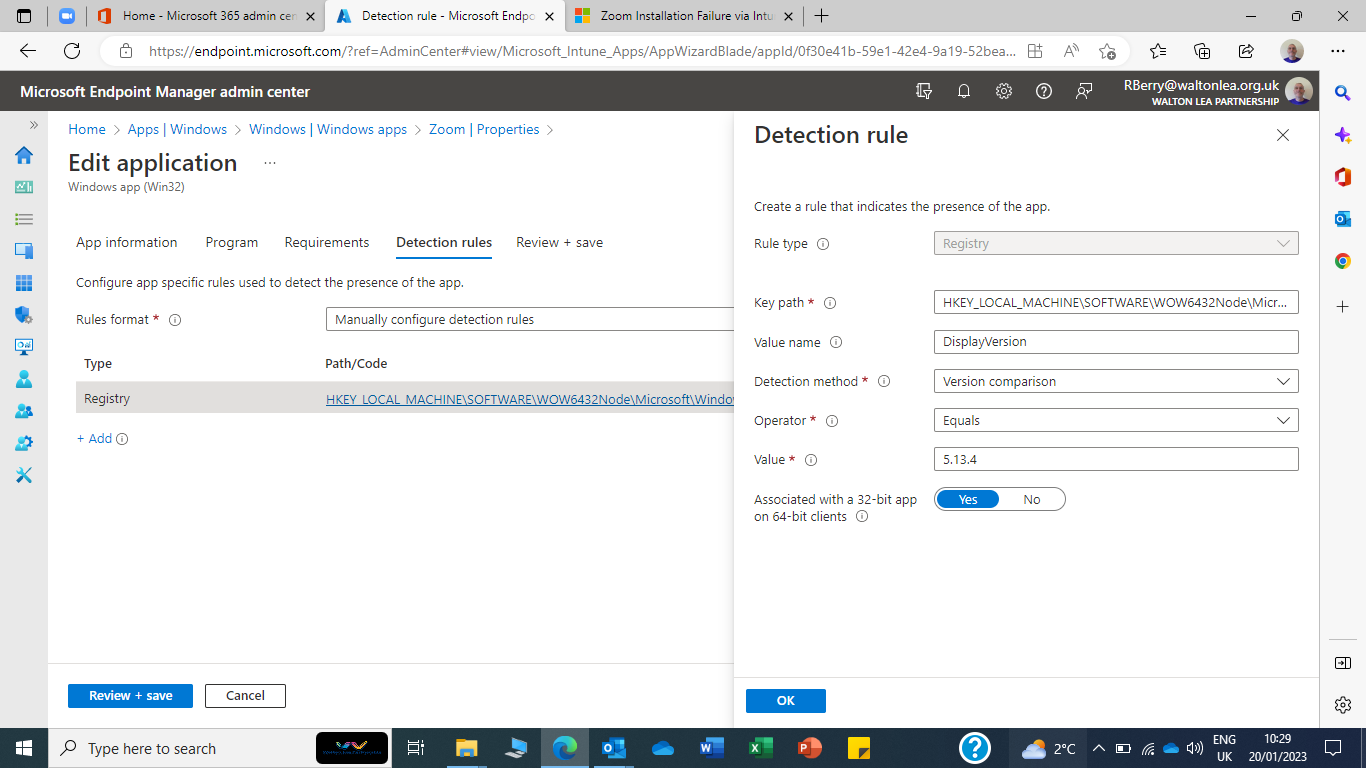
Task: Switch to the Requirements tab
Action: point(327,242)
